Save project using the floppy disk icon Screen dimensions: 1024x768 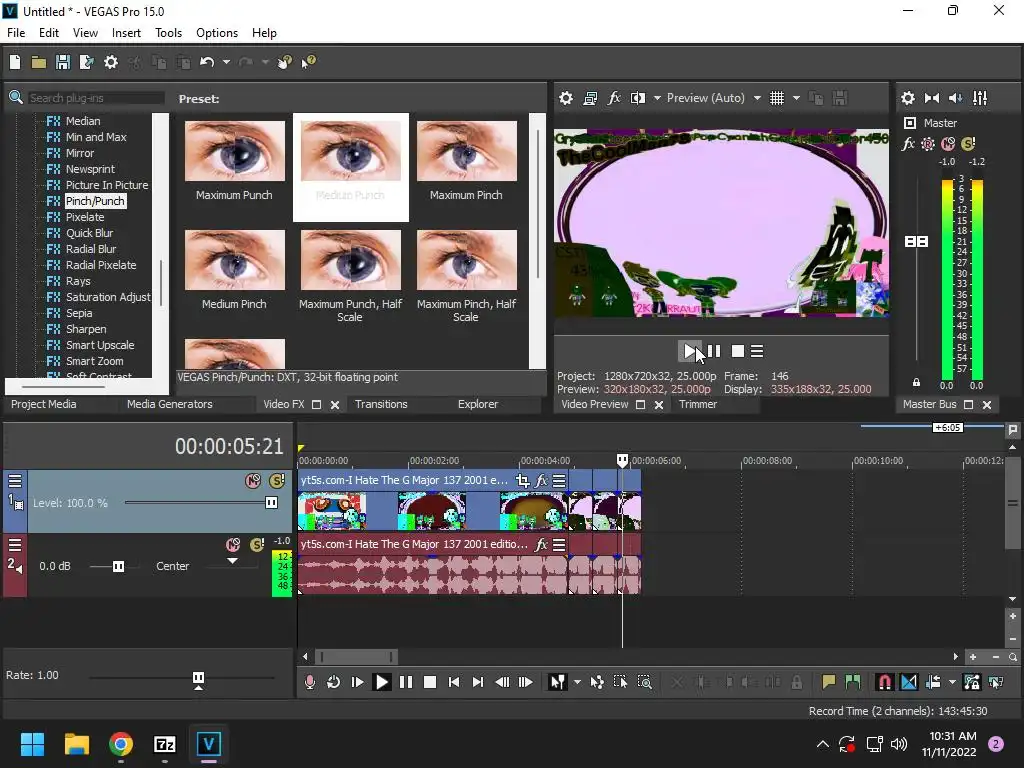click(x=63, y=62)
